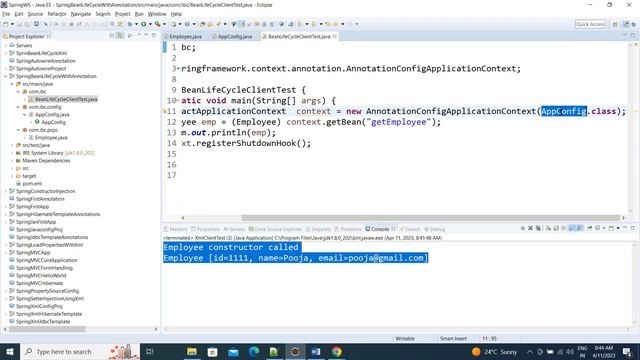Collapse All in Project Explorer toolbar

[x=112, y=36]
